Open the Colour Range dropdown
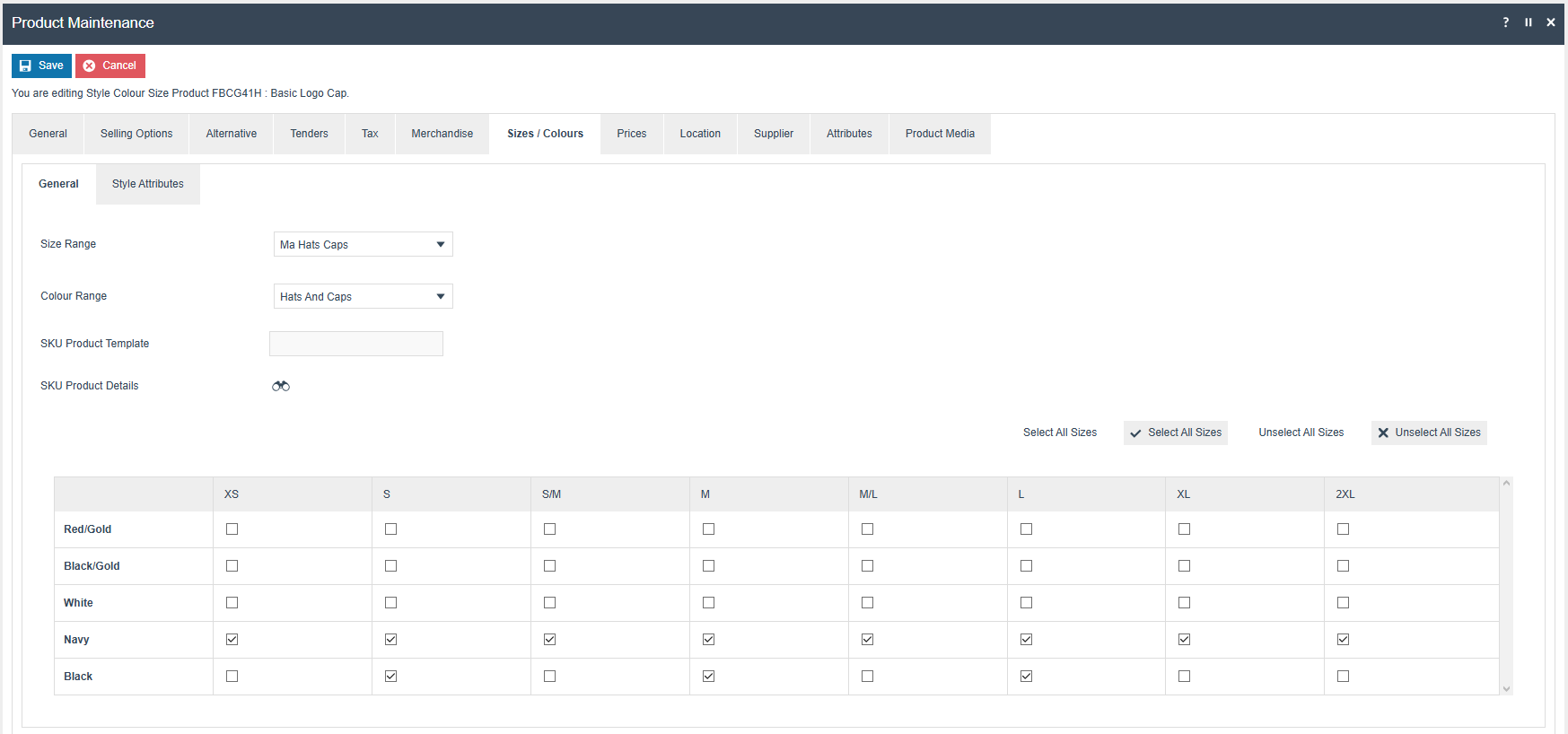 click(x=363, y=296)
